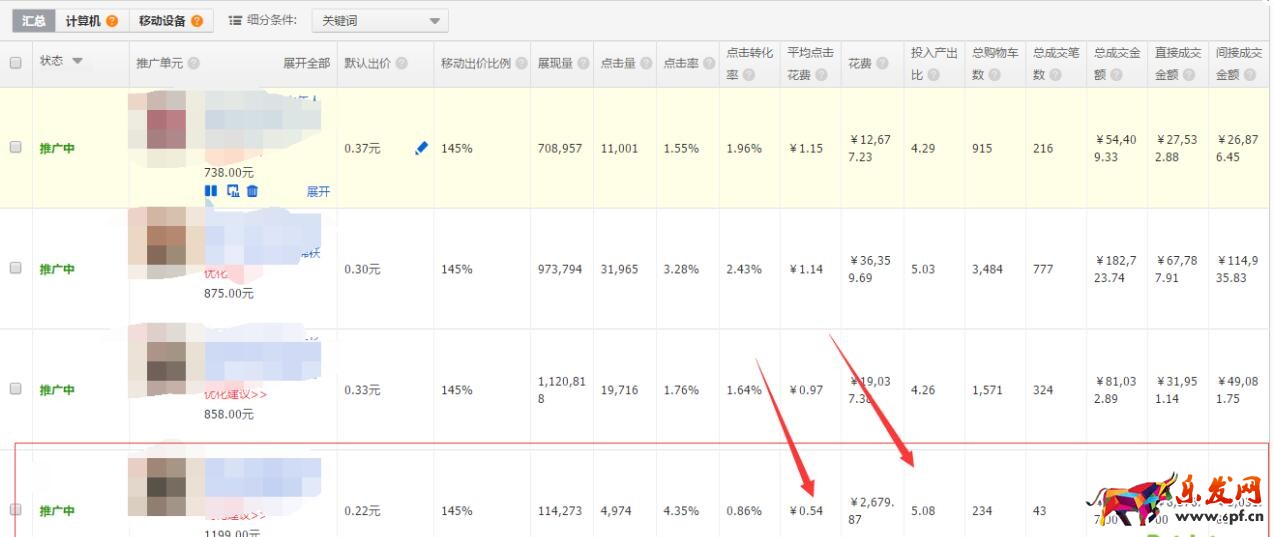Viewport: 1274px width, 537px height.
Task: Click help icon next to 展现量 header
Action: click(583, 63)
